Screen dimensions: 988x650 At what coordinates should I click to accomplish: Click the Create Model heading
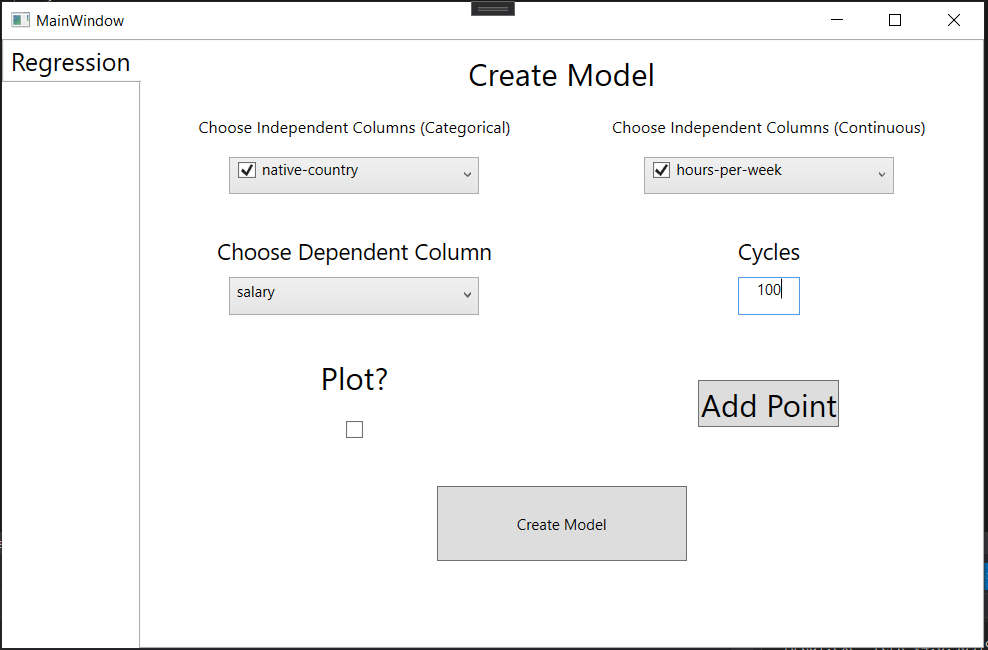click(x=561, y=76)
